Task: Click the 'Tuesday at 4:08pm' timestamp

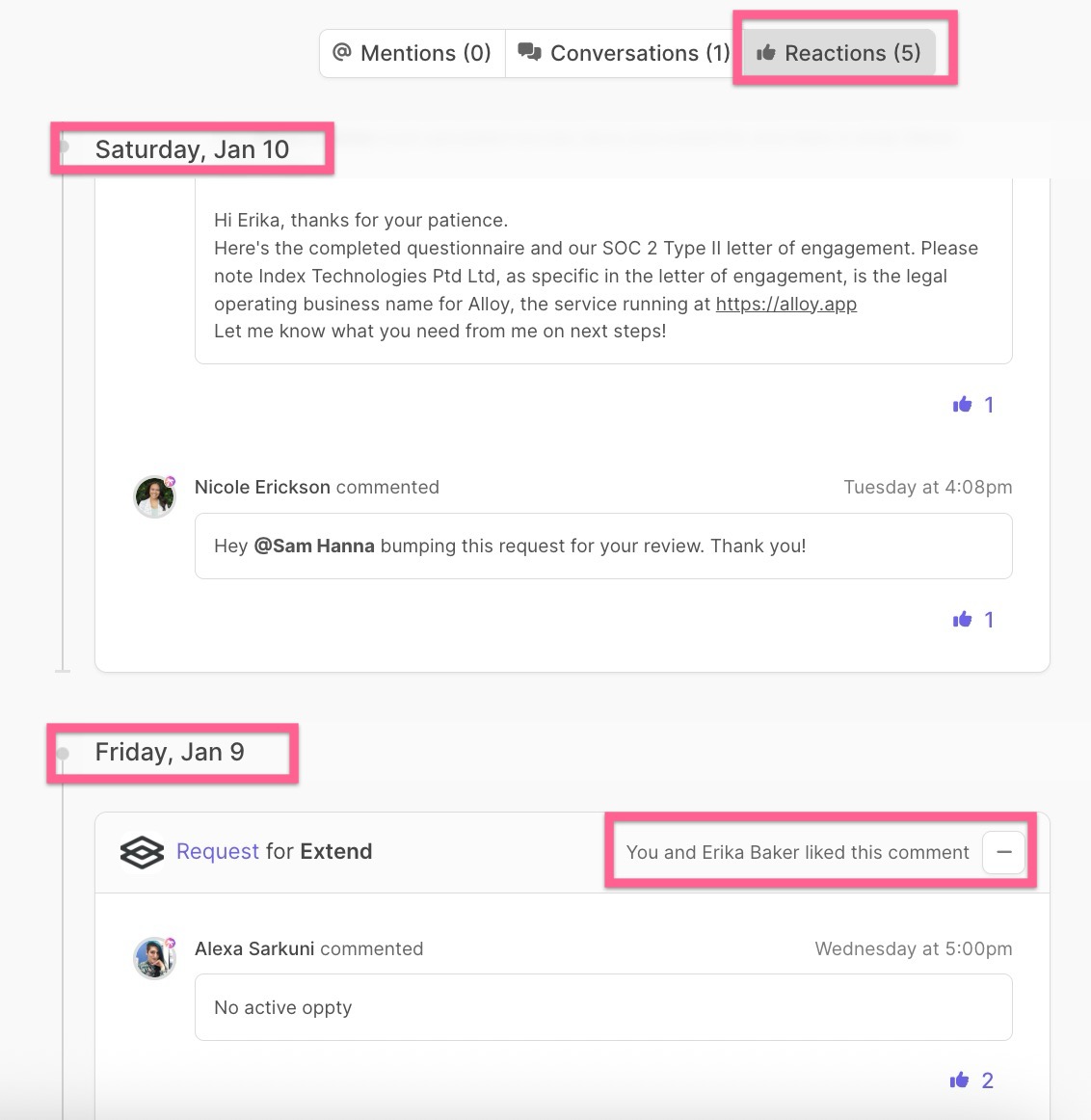Action: pyautogui.click(x=927, y=487)
